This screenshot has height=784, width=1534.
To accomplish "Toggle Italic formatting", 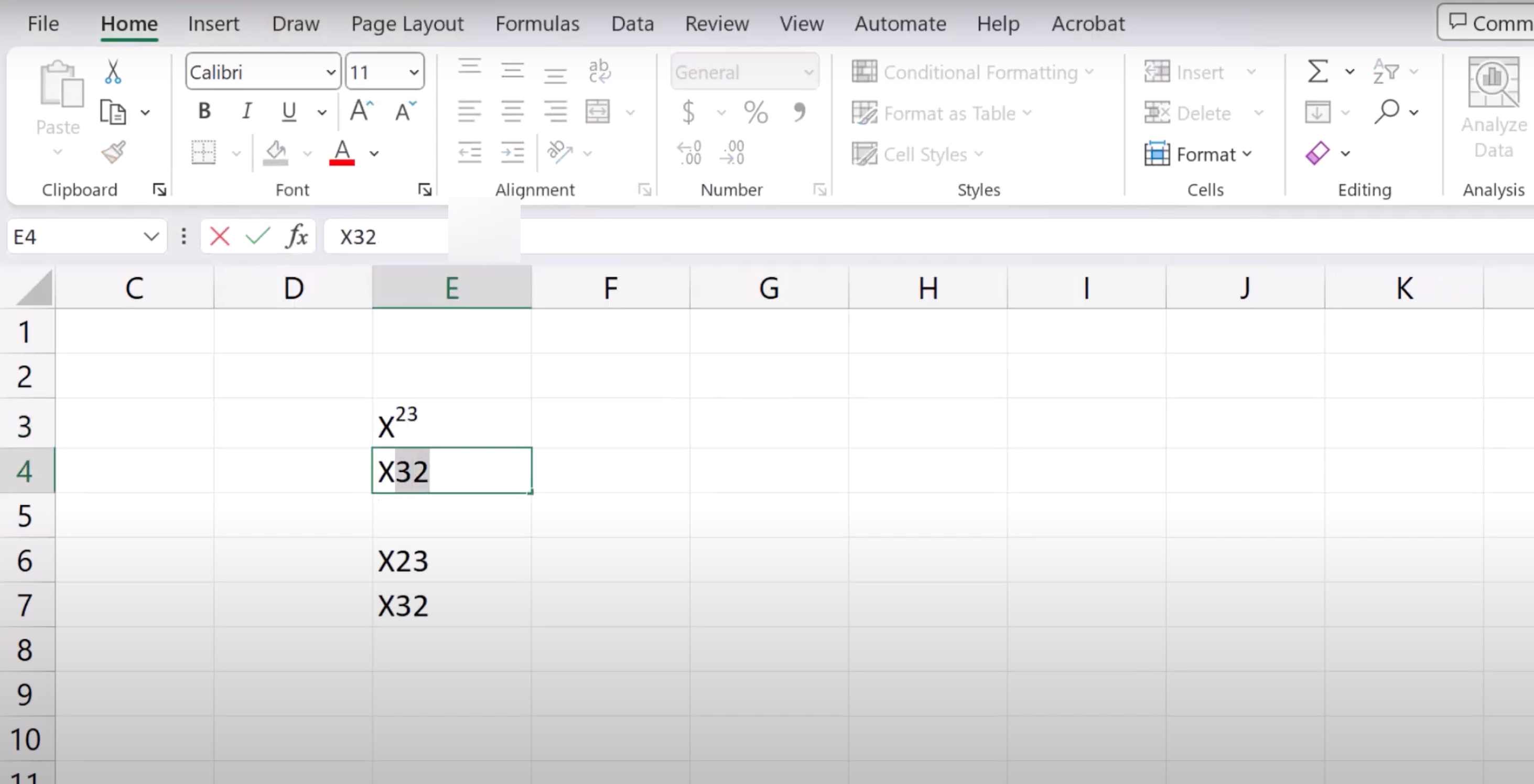I will pyautogui.click(x=246, y=111).
